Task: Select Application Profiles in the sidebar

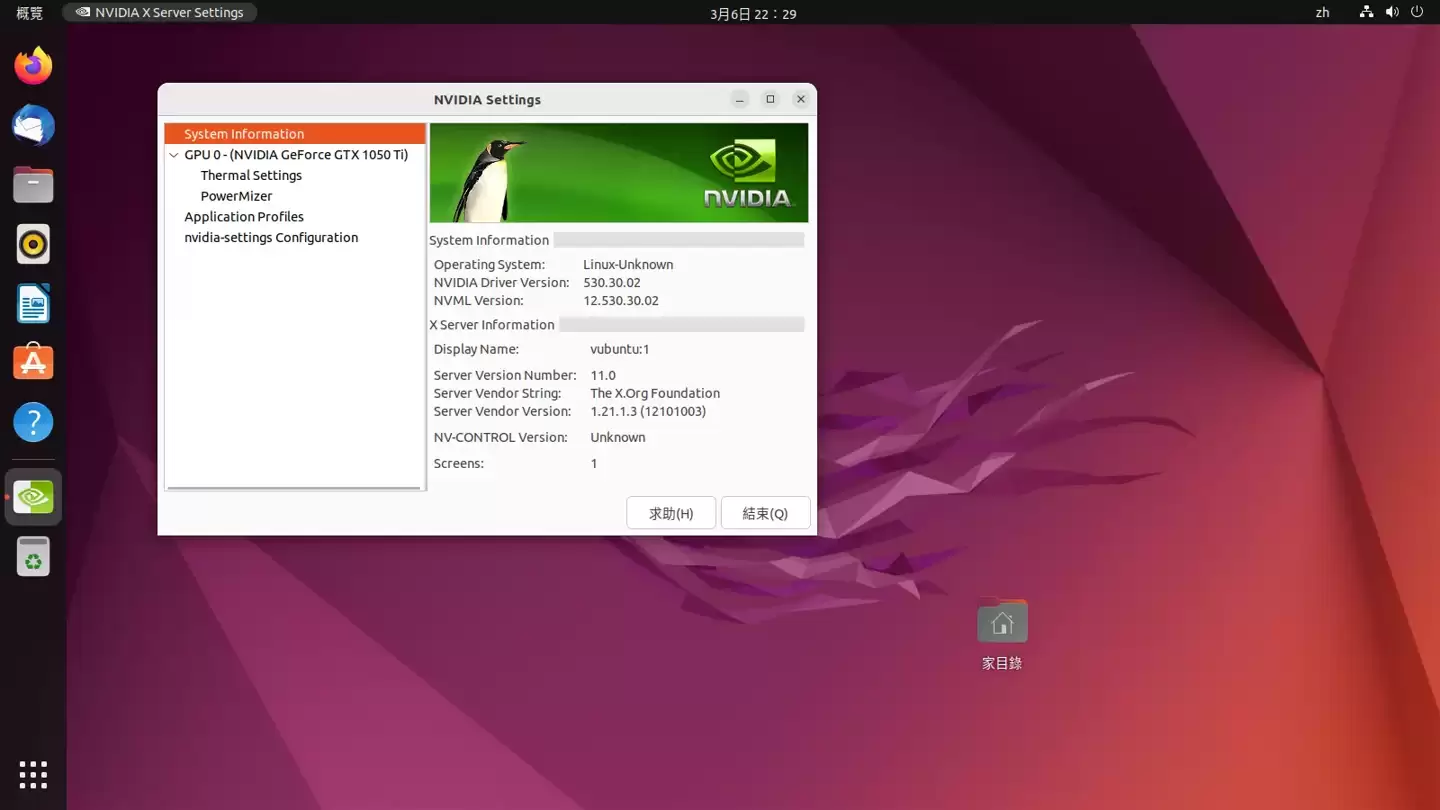Action: [243, 216]
